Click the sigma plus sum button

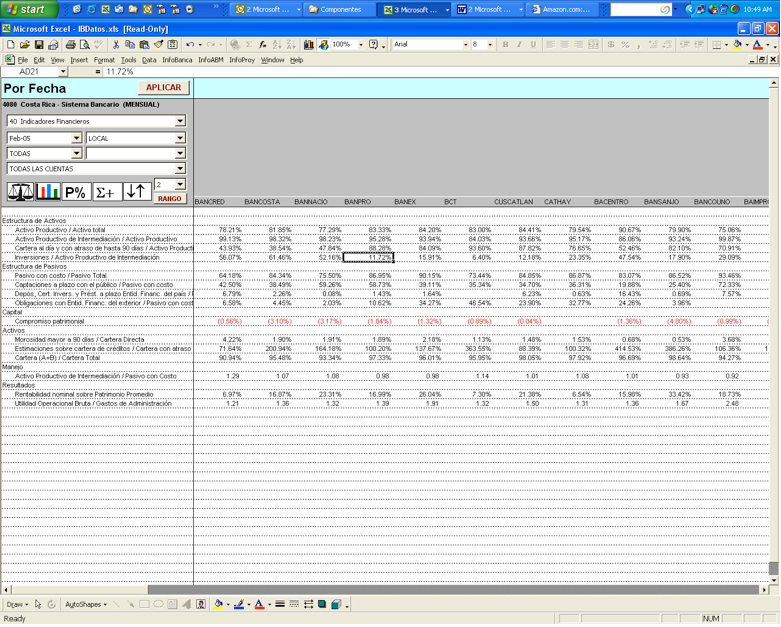pos(107,191)
